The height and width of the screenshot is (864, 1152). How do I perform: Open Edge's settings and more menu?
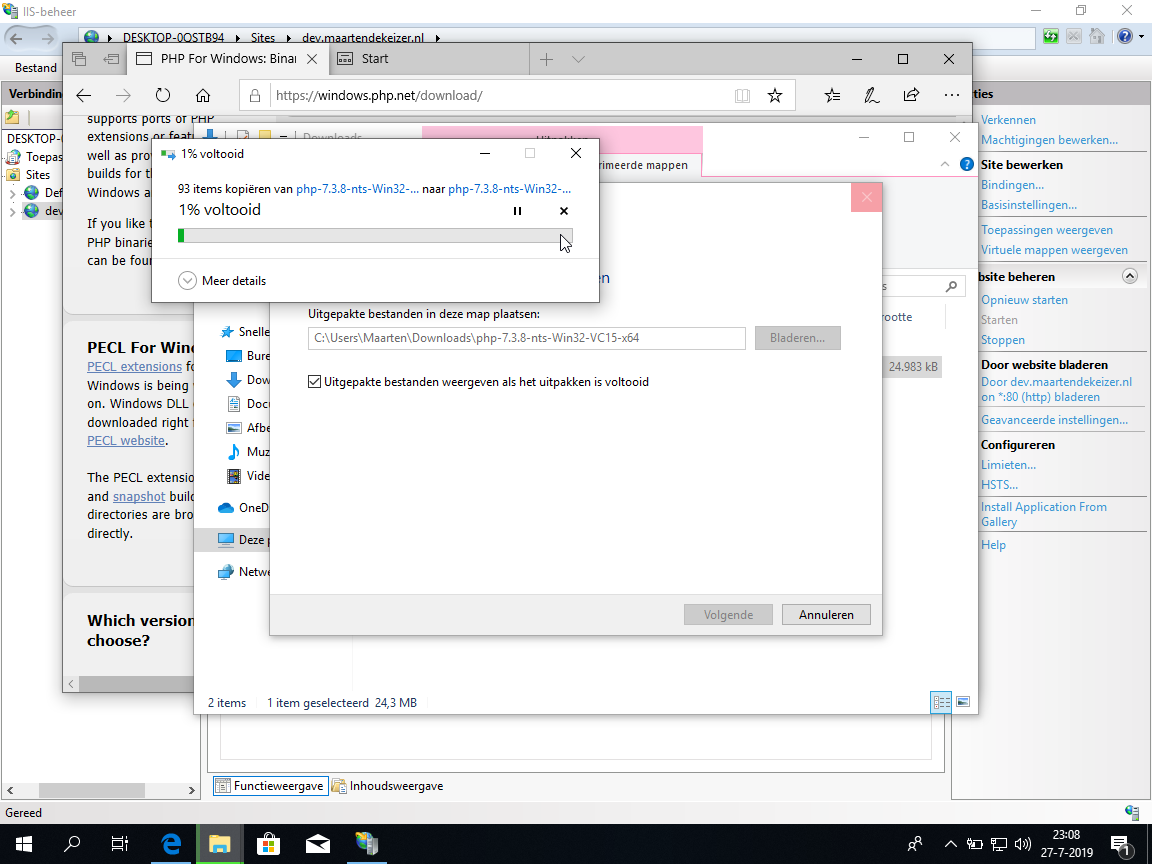(x=951, y=96)
